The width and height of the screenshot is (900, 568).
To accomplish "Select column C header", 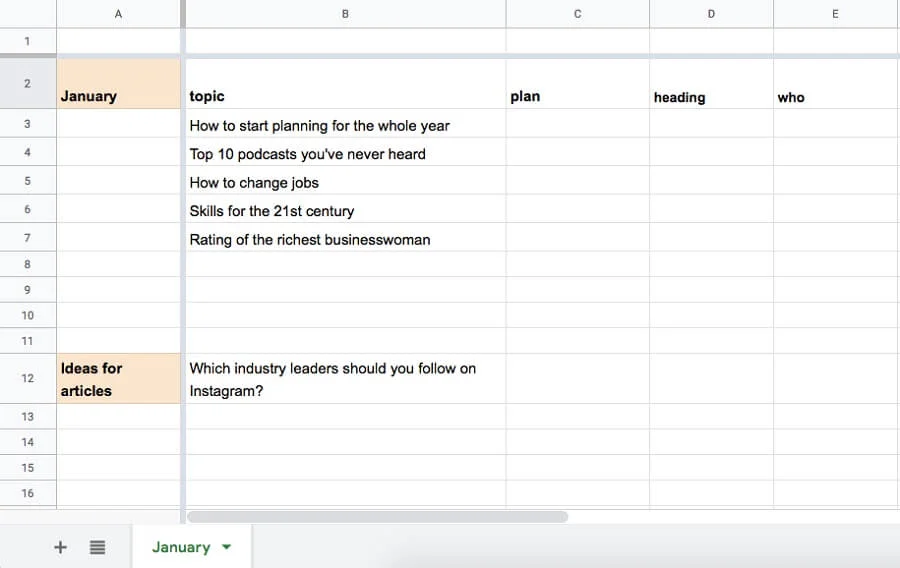I will pyautogui.click(x=577, y=14).
